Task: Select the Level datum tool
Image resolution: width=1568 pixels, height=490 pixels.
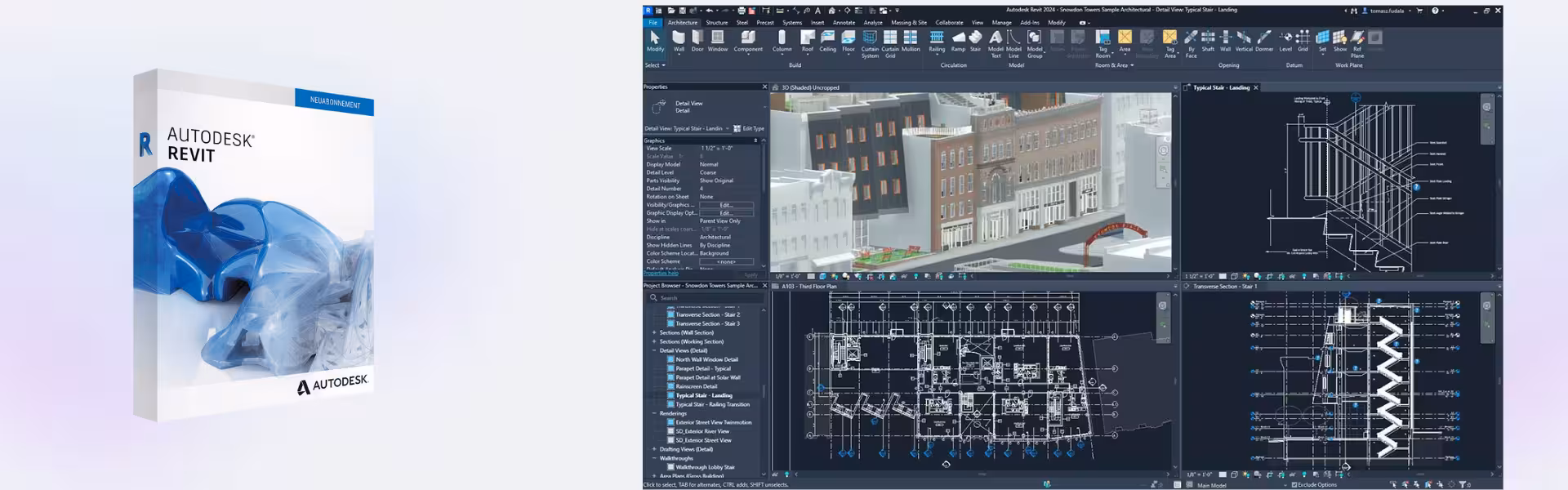Action: [1285, 41]
